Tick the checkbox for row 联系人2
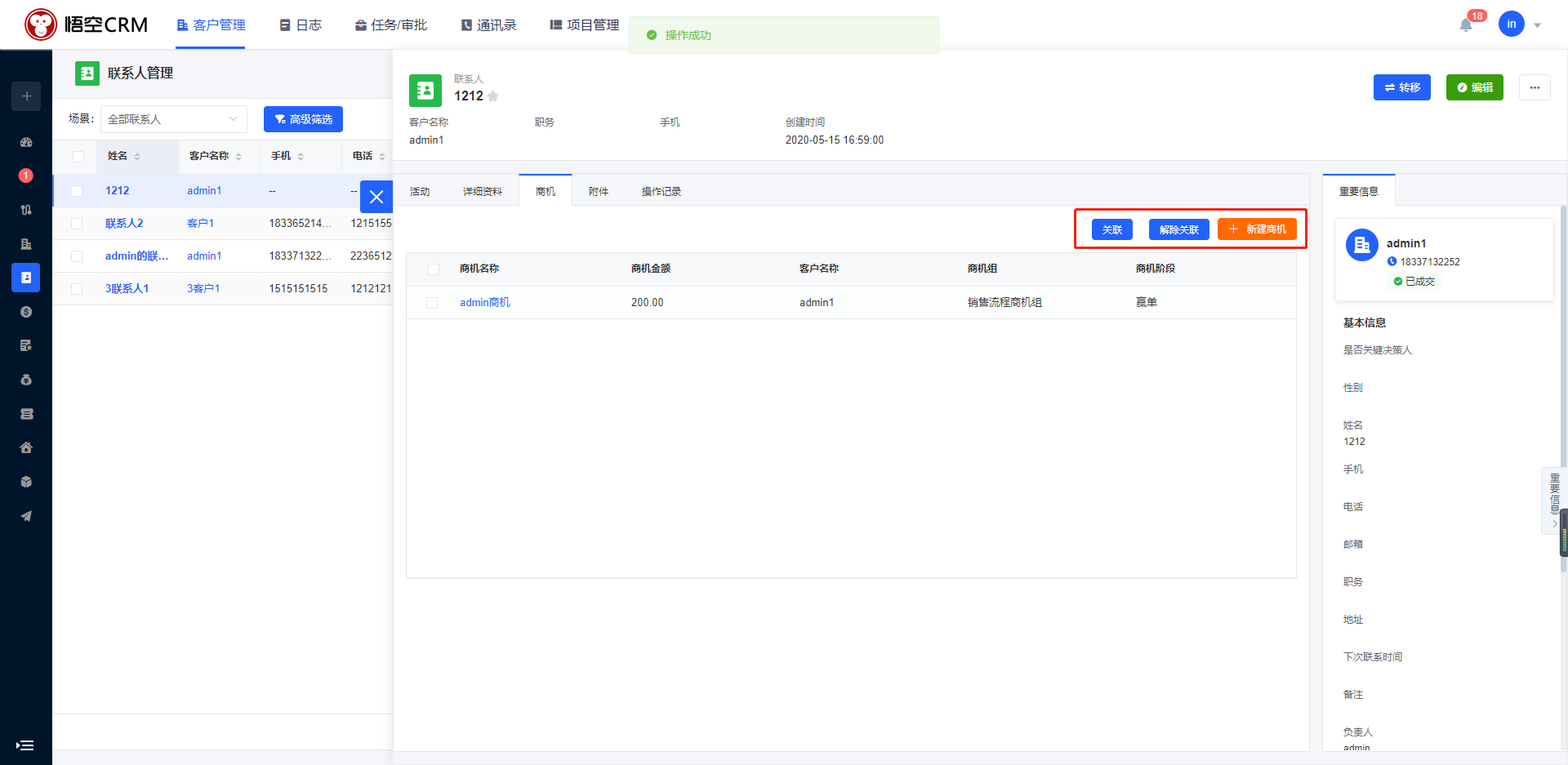Image resolution: width=1568 pixels, height=765 pixels. (x=77, y=224)
